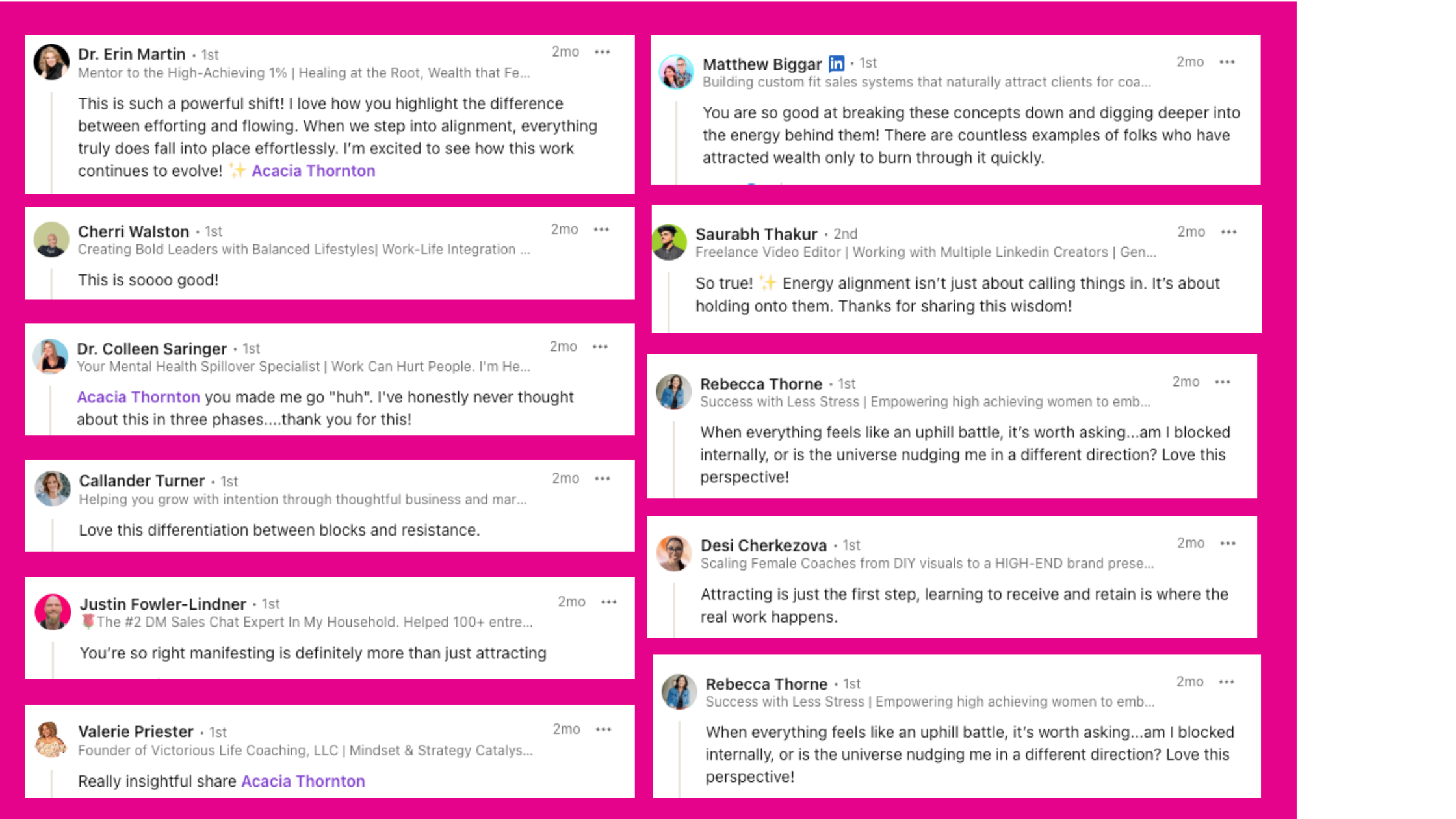
Task: Open the ellipsis menu on Valerie Priester's comment
Action: 603,729
